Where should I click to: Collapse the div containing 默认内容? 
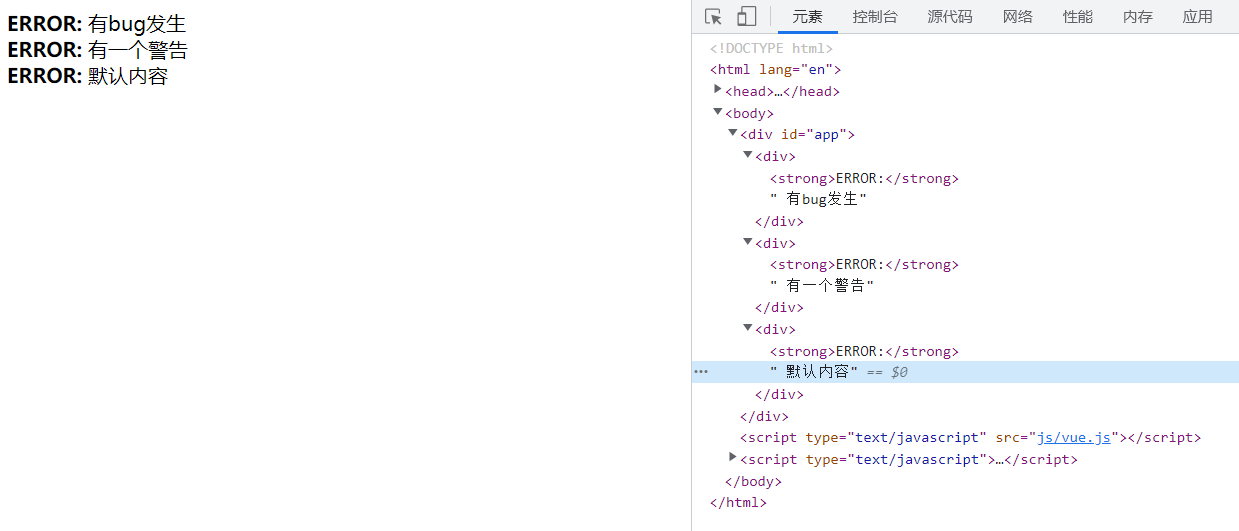point(748,328)
